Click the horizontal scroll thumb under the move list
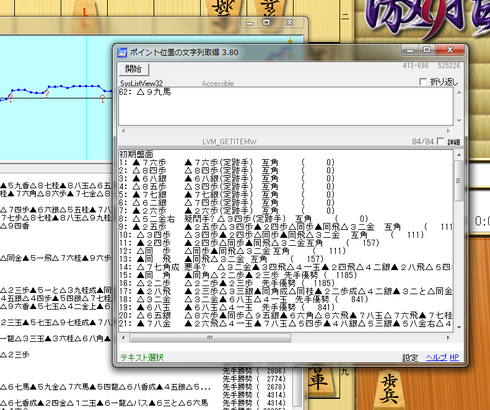 click(x=210, y=338)
